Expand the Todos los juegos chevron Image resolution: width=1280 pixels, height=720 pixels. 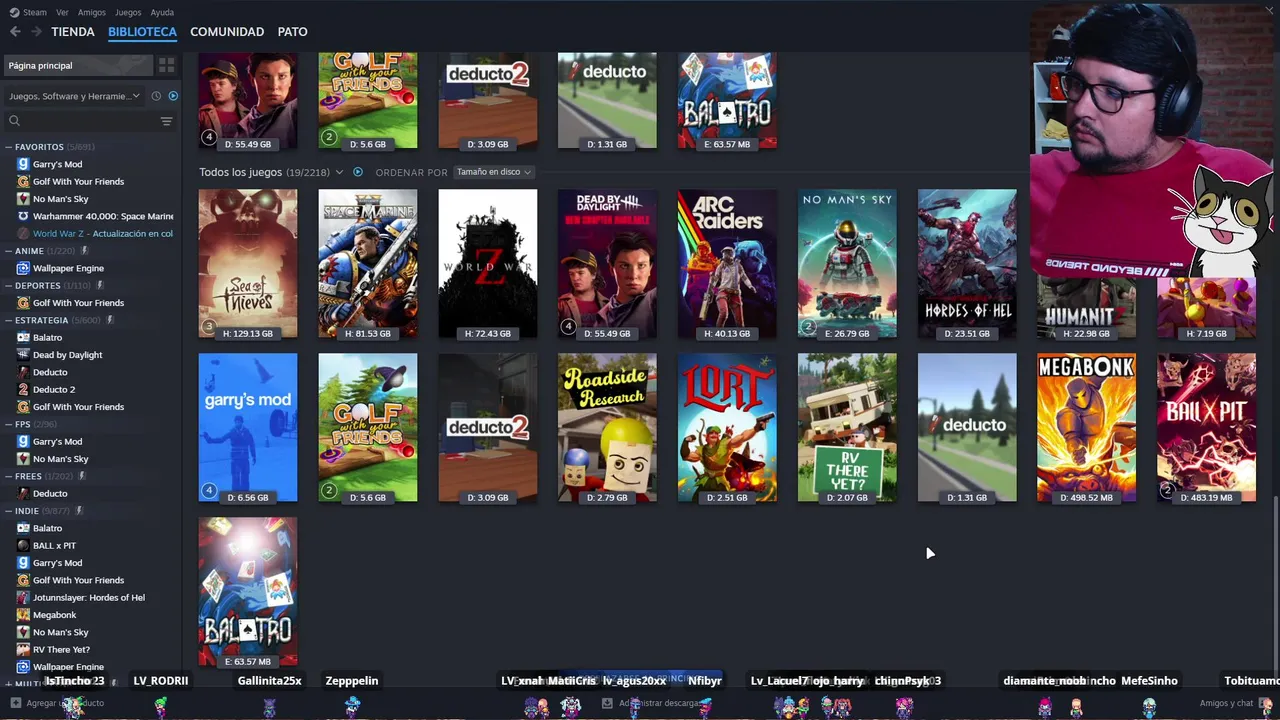[x=339, y=172]
